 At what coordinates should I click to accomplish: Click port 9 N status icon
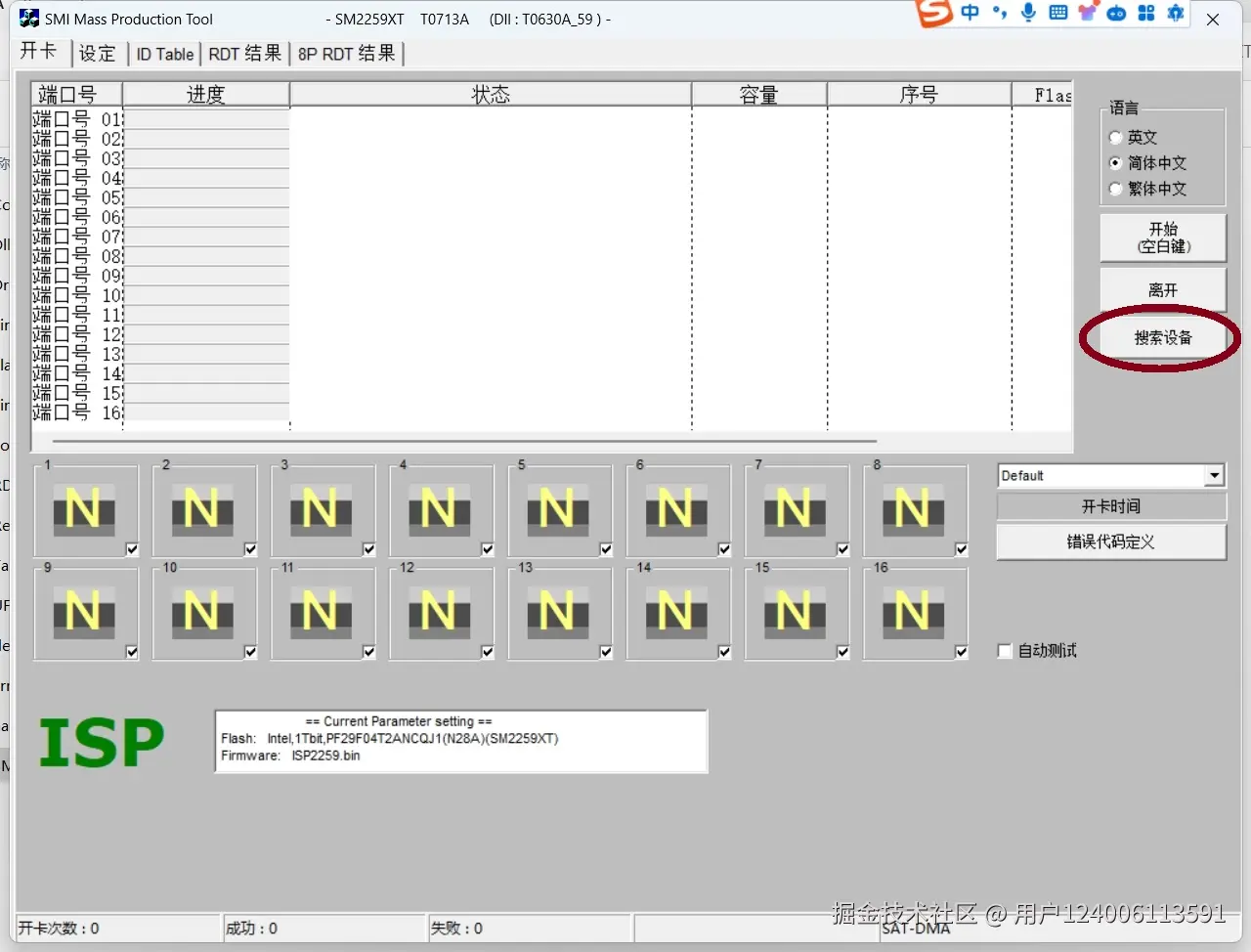(84, 612)
